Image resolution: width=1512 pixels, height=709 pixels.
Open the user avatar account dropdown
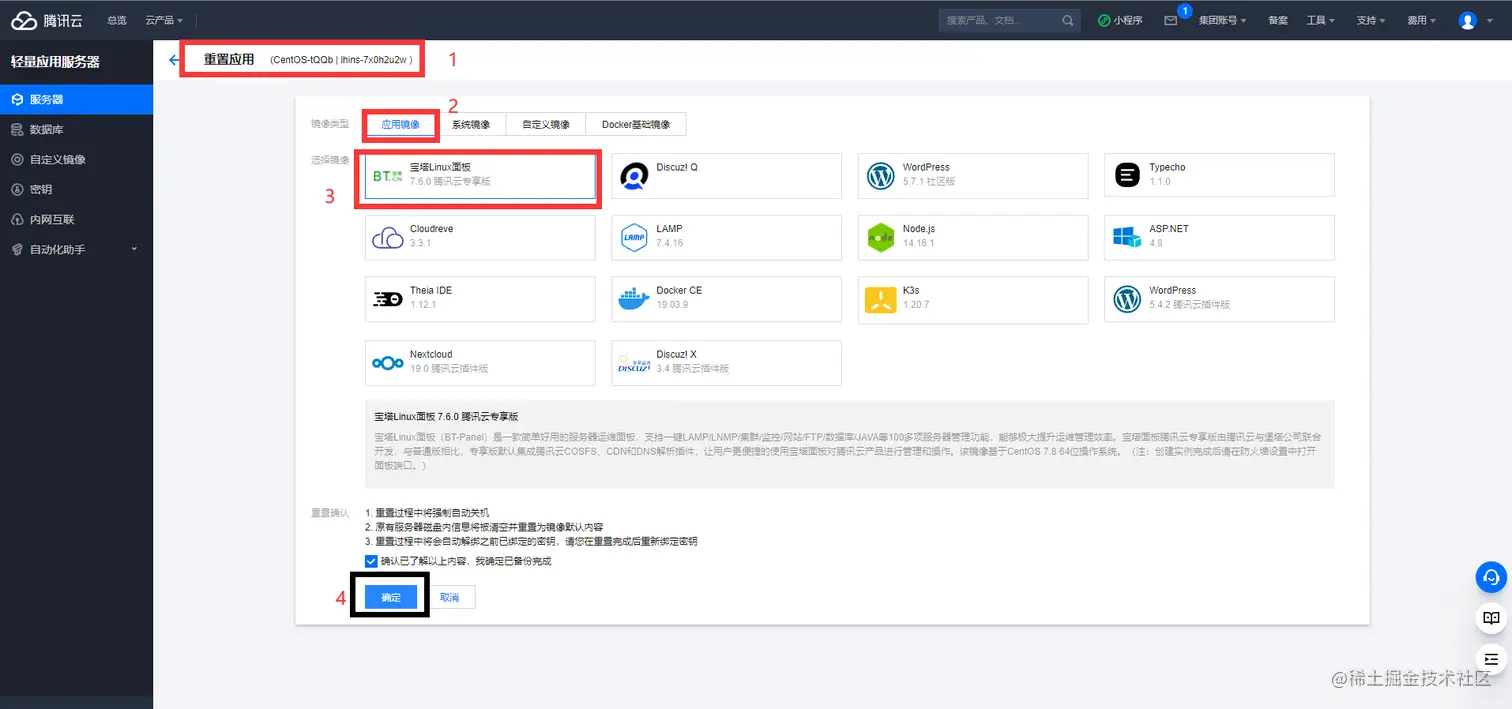point(1474,20)
